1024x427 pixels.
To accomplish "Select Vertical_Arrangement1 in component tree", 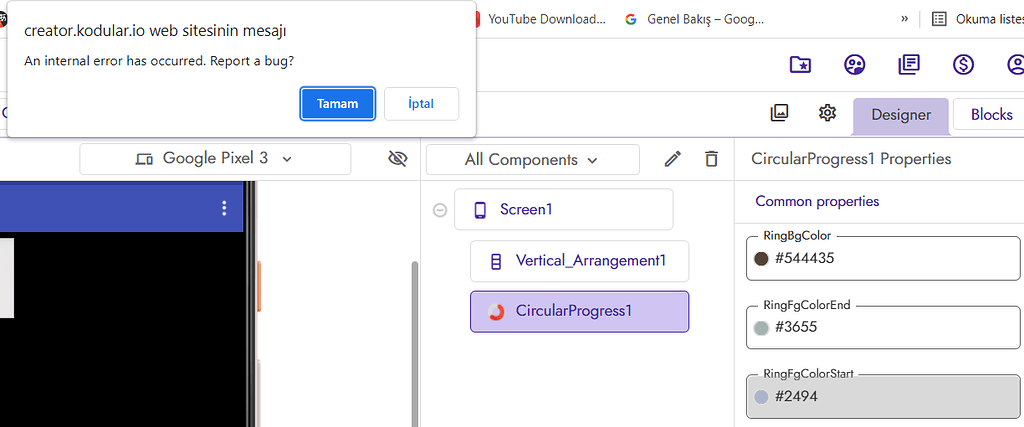I will pyautogui.click(x=579, y=261).
